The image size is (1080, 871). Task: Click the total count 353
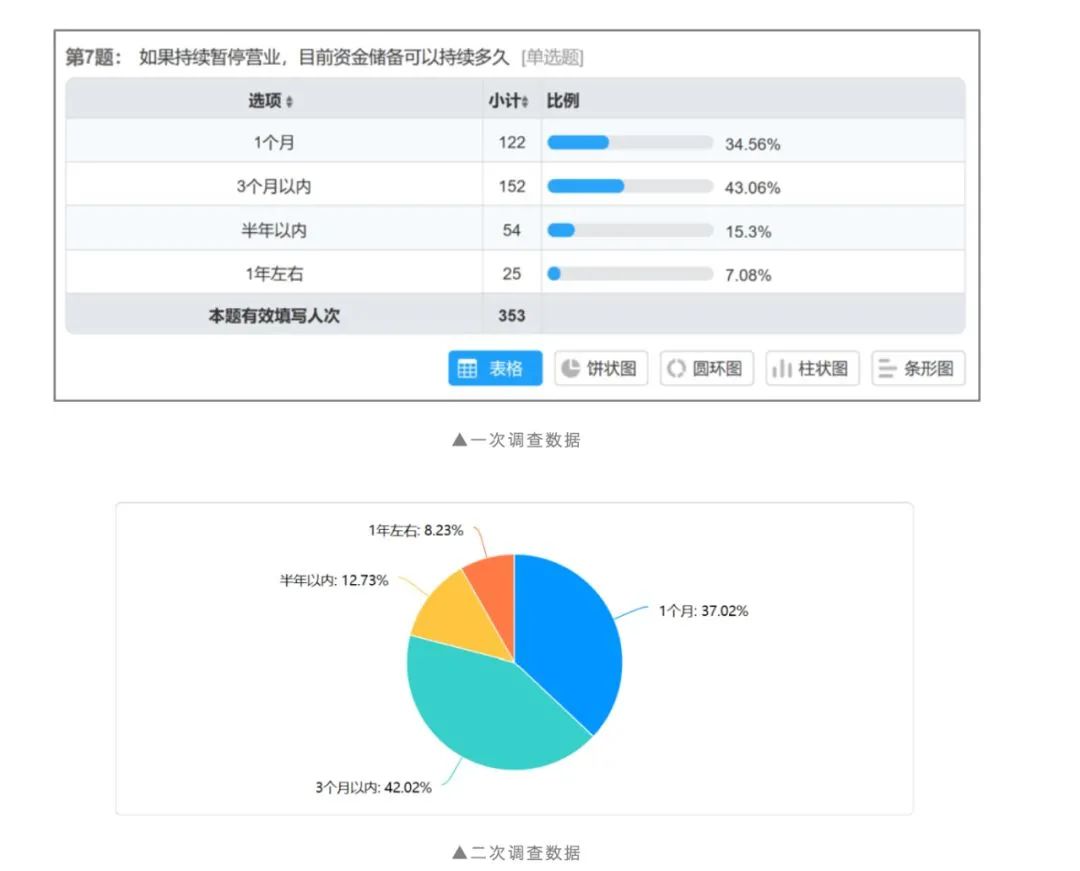pos(512,315)
